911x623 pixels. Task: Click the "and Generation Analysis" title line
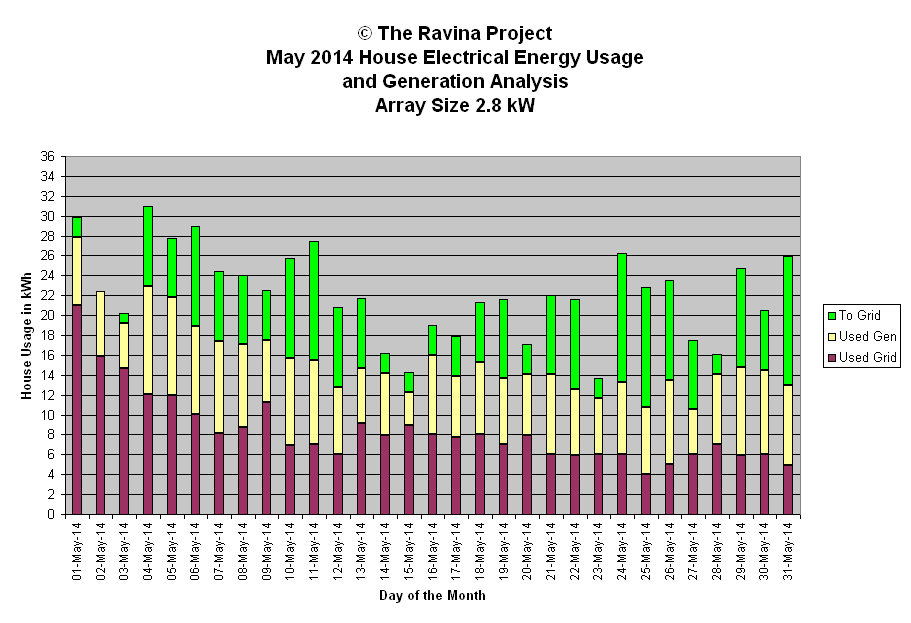tap(455, 81)
